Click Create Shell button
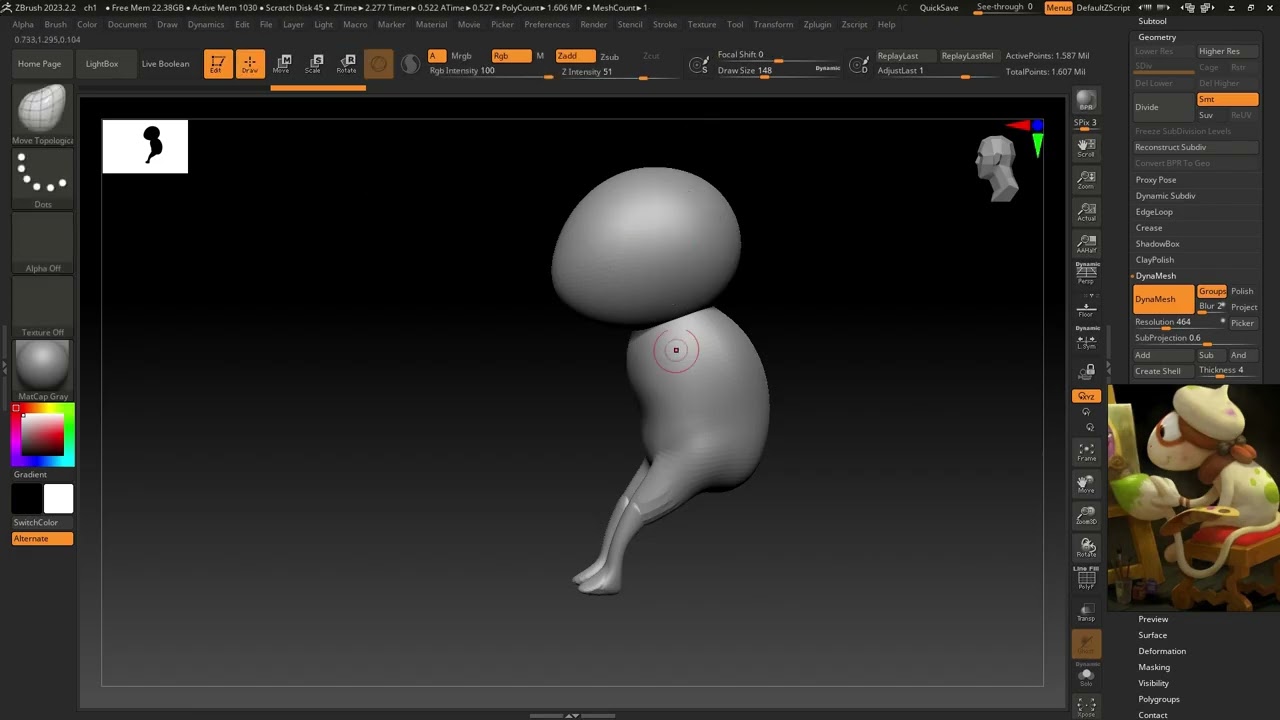 [x=1164, y=371]
